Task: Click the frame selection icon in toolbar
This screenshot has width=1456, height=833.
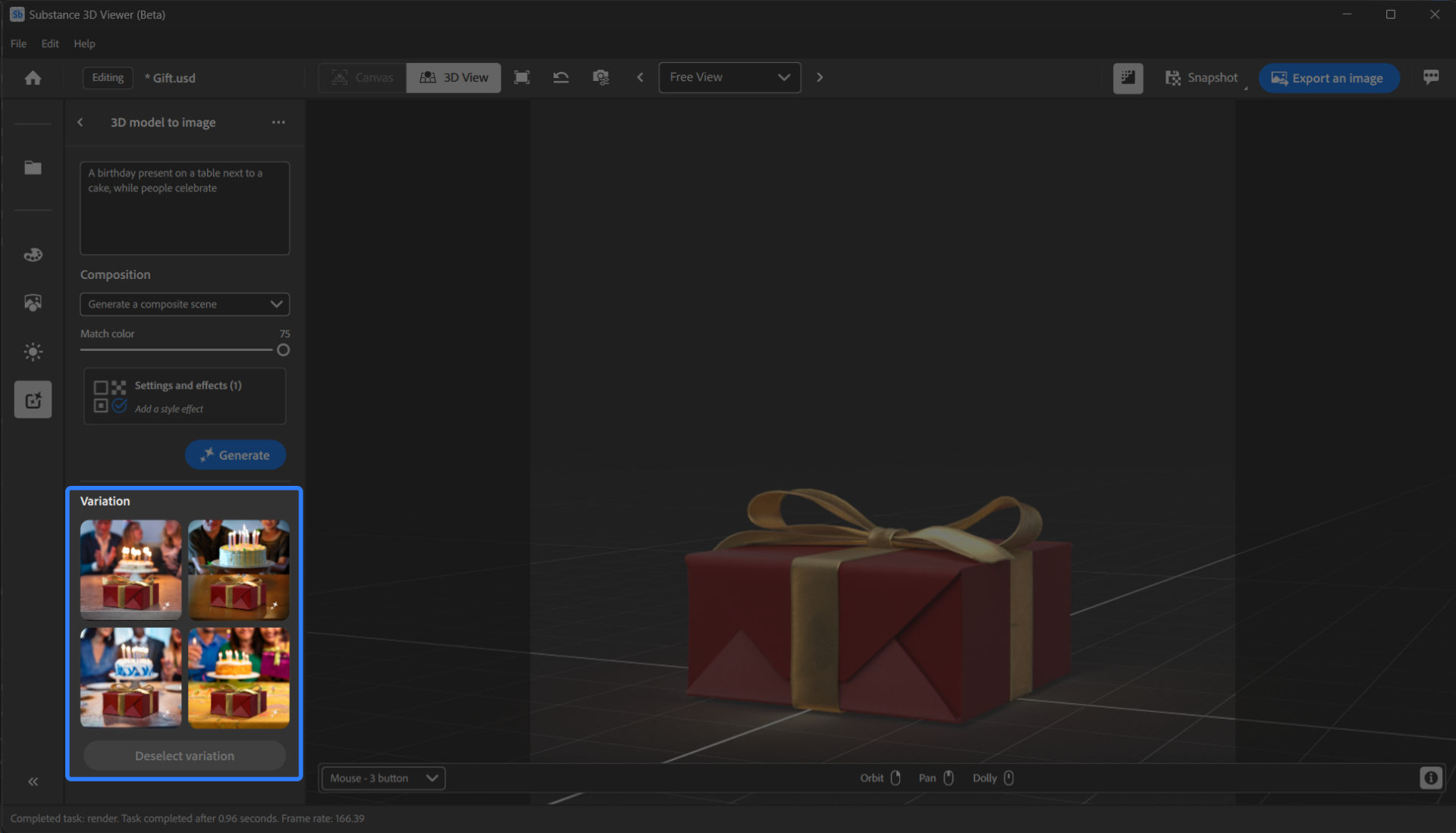Action: [x=522, y=77]
